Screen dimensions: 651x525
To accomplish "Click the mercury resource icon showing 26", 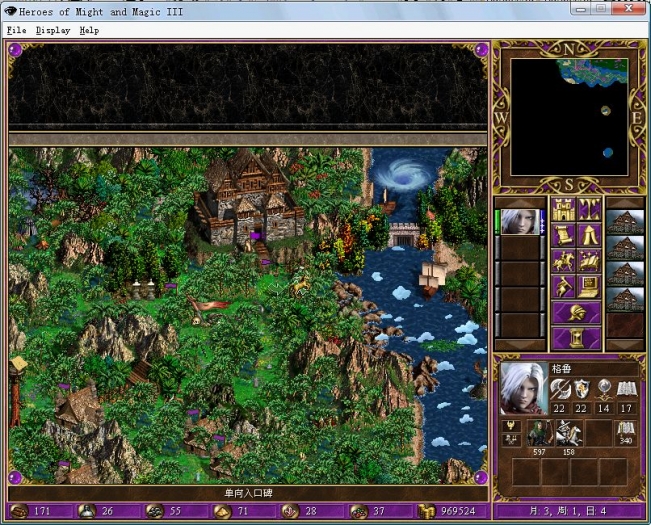I will point(87,511).
